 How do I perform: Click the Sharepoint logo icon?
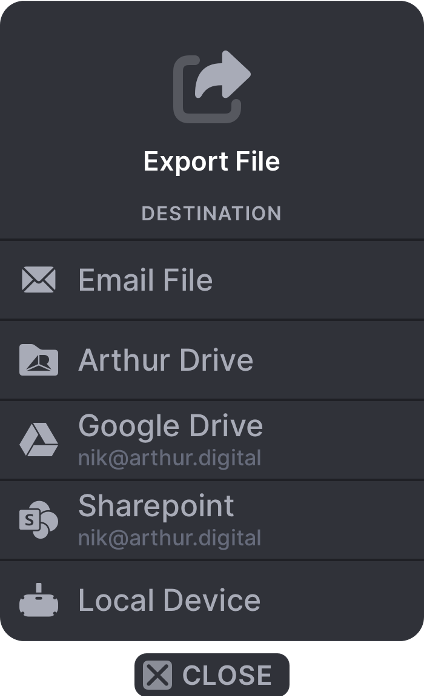pyautogui.click(x=39, y=520)
